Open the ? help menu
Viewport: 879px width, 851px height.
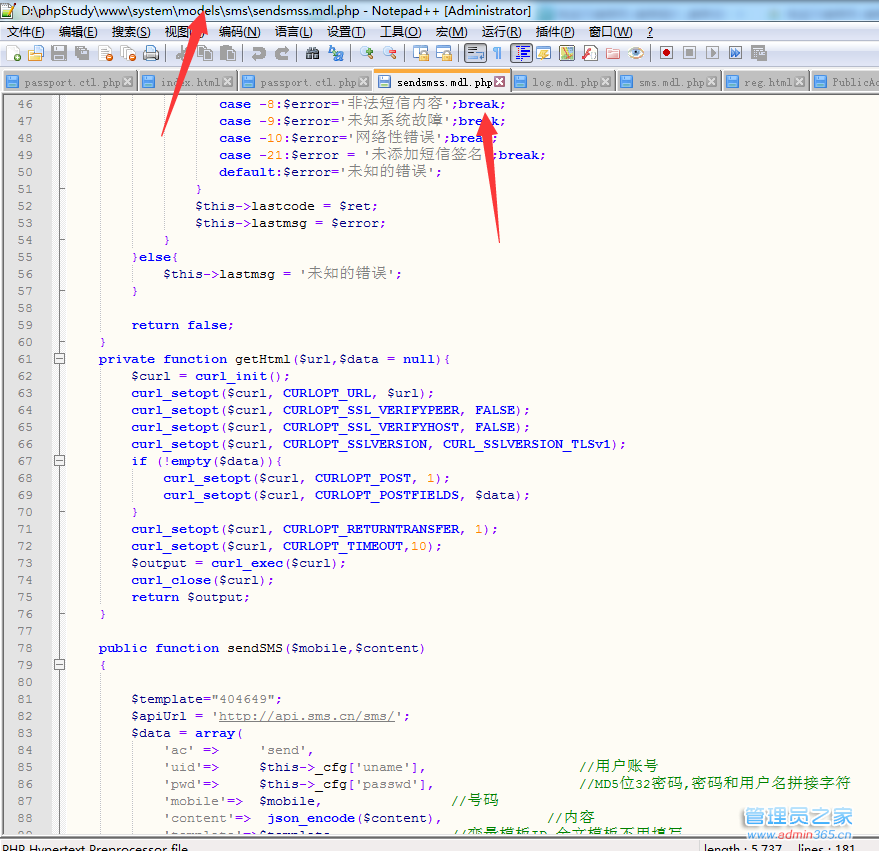click(650, 32)
